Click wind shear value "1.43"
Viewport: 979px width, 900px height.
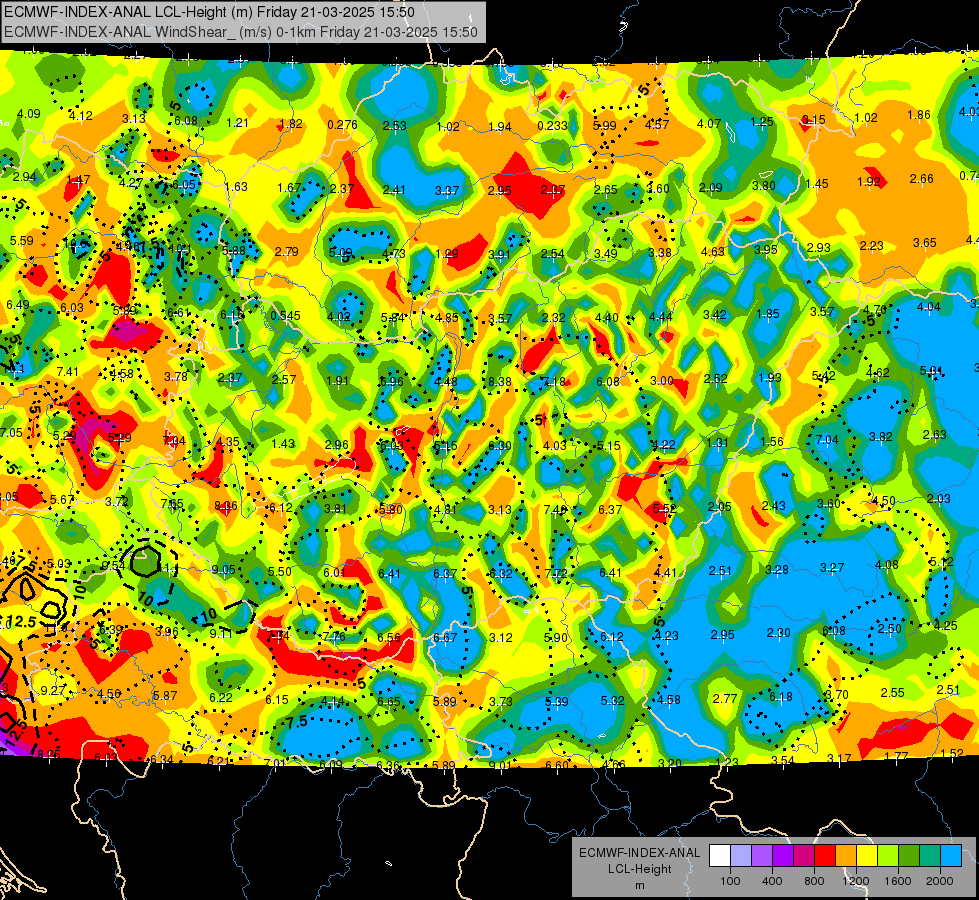click(283, 443)
